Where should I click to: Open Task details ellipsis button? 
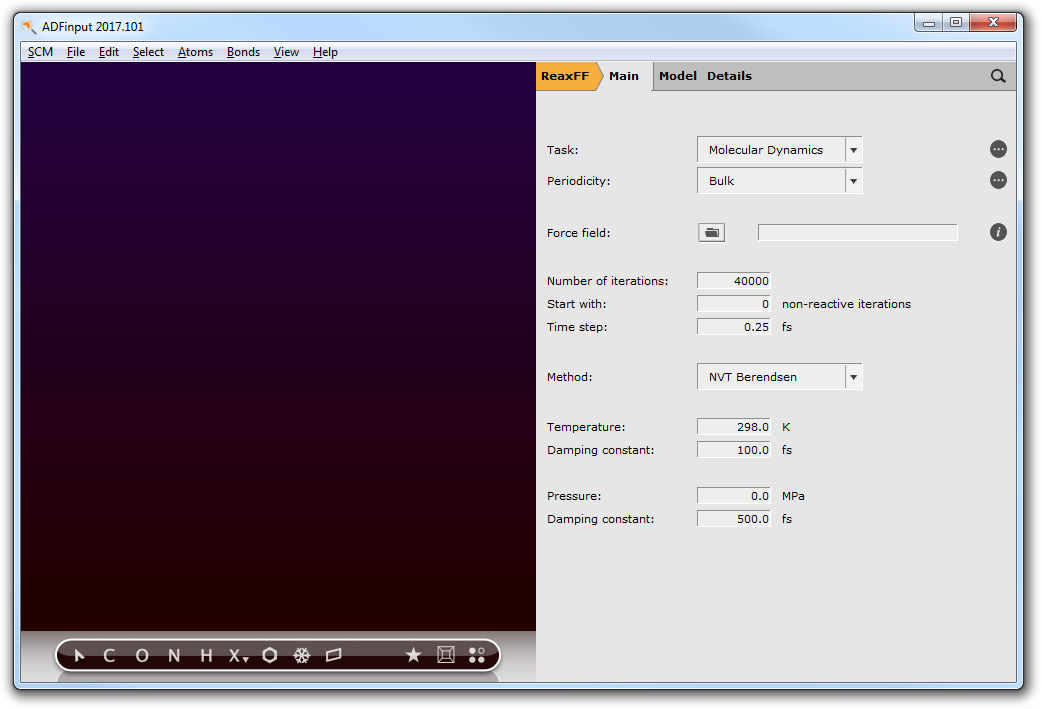(x=997, y=150)
